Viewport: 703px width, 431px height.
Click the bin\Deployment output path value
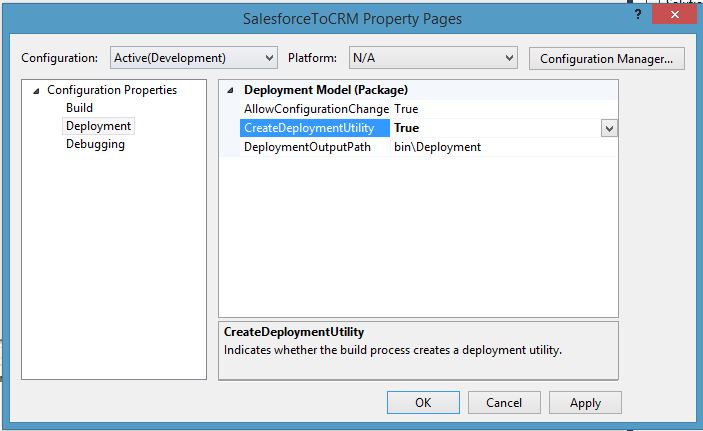(x=437, y=147)
